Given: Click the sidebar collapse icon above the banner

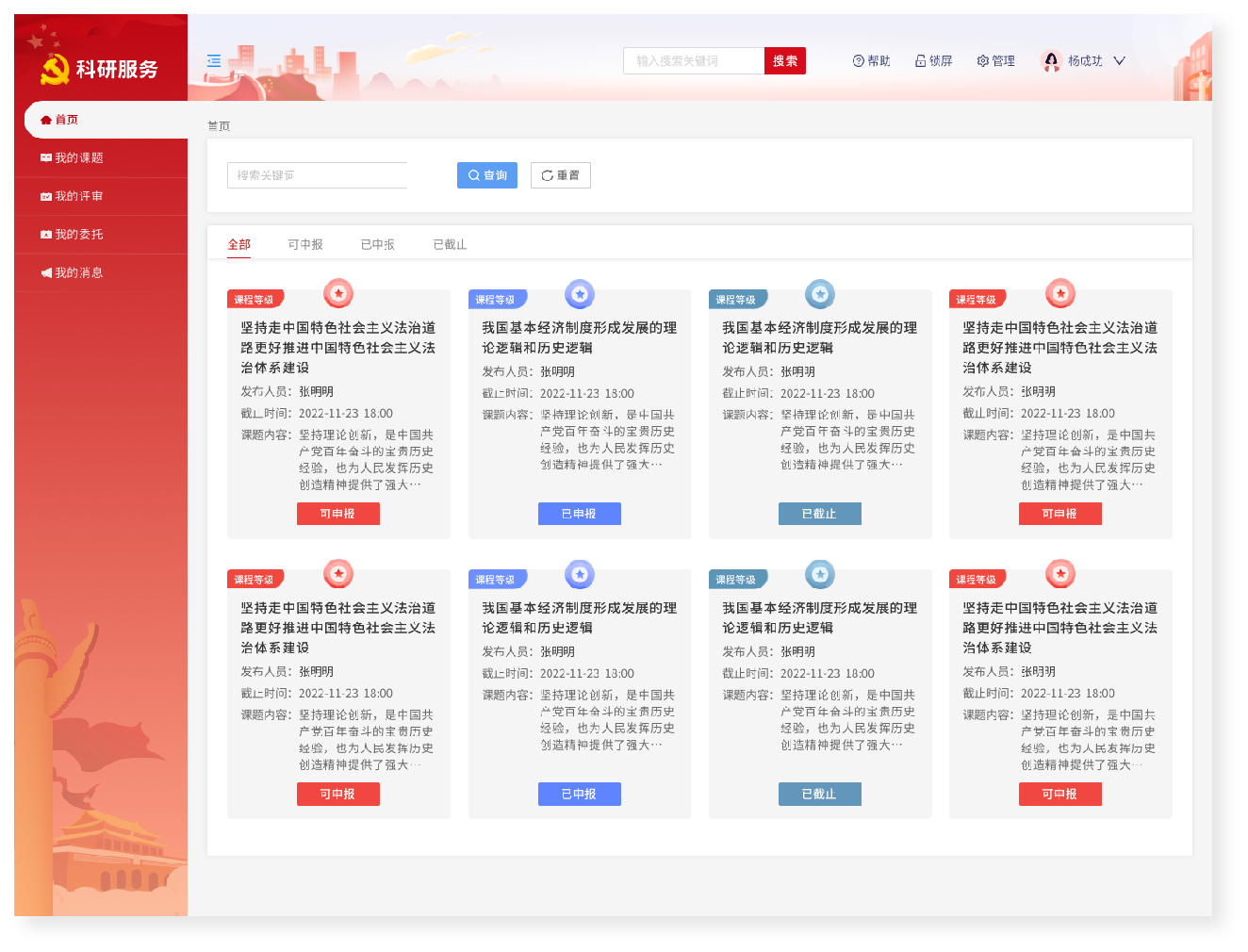Looking at the screenshot, I should point(213,60).
